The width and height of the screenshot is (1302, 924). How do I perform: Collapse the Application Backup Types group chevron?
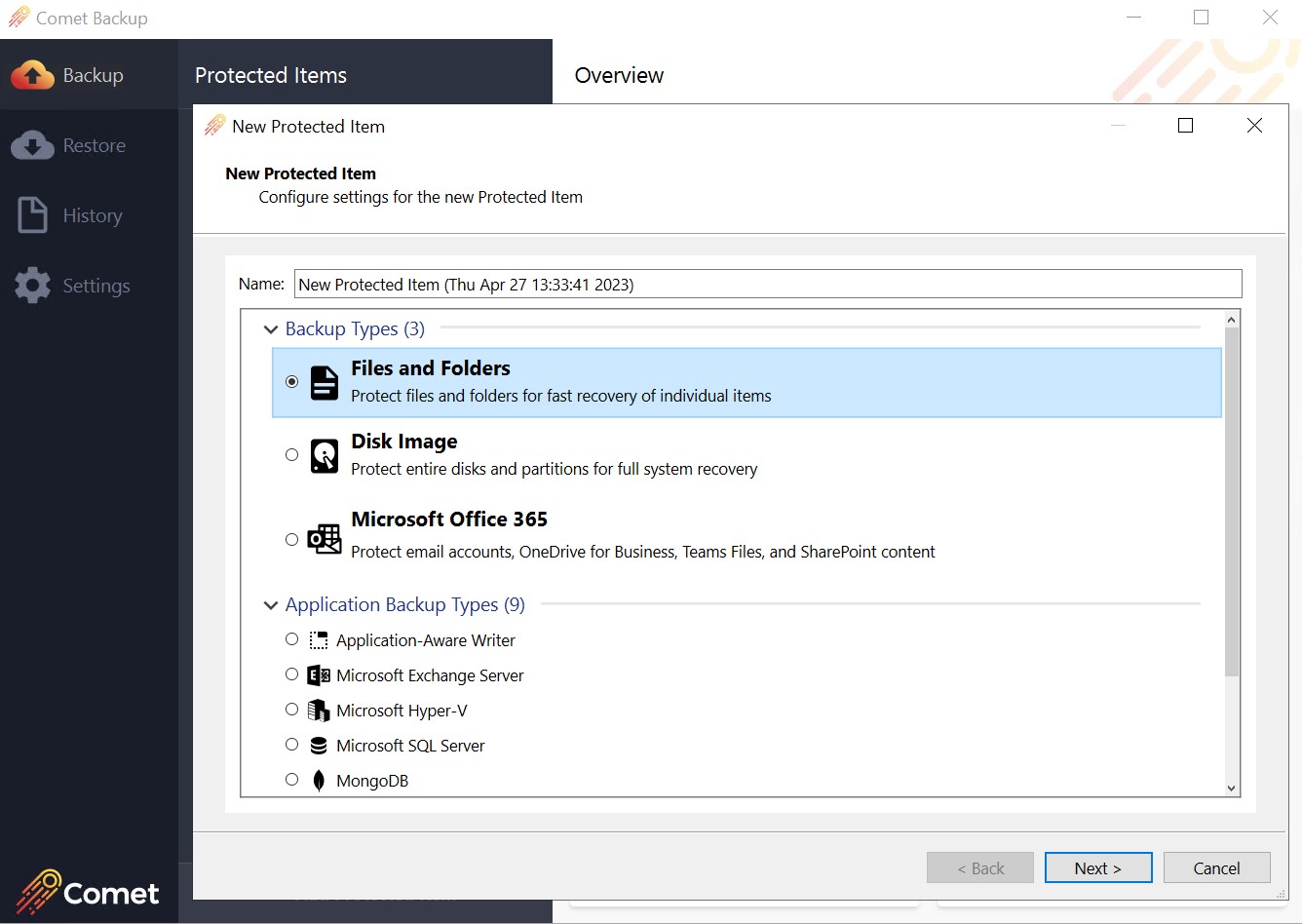[271, 605]
